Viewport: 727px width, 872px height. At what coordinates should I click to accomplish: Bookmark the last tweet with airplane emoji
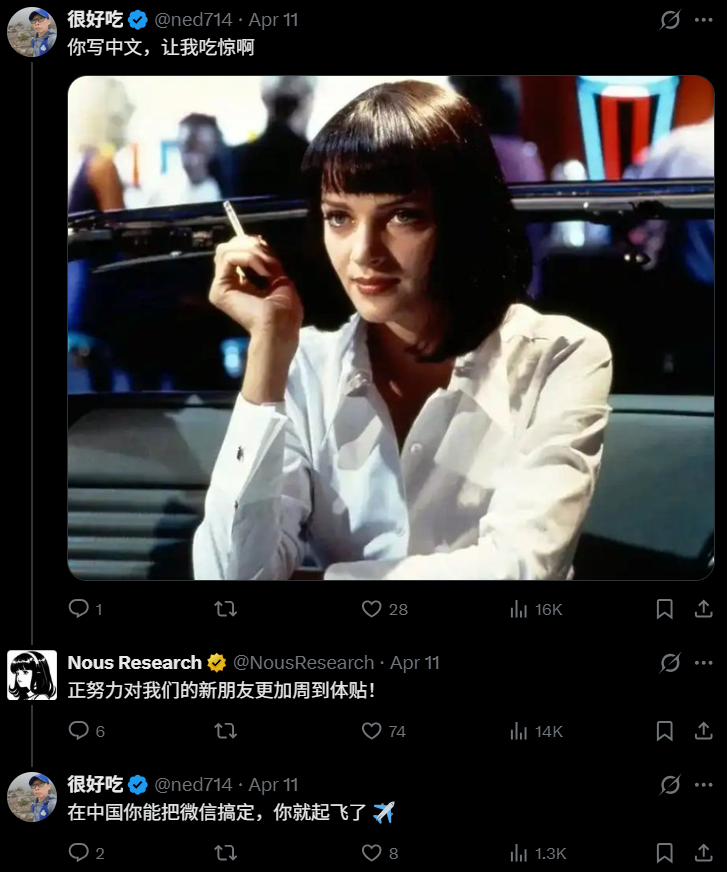coord(664,853)
